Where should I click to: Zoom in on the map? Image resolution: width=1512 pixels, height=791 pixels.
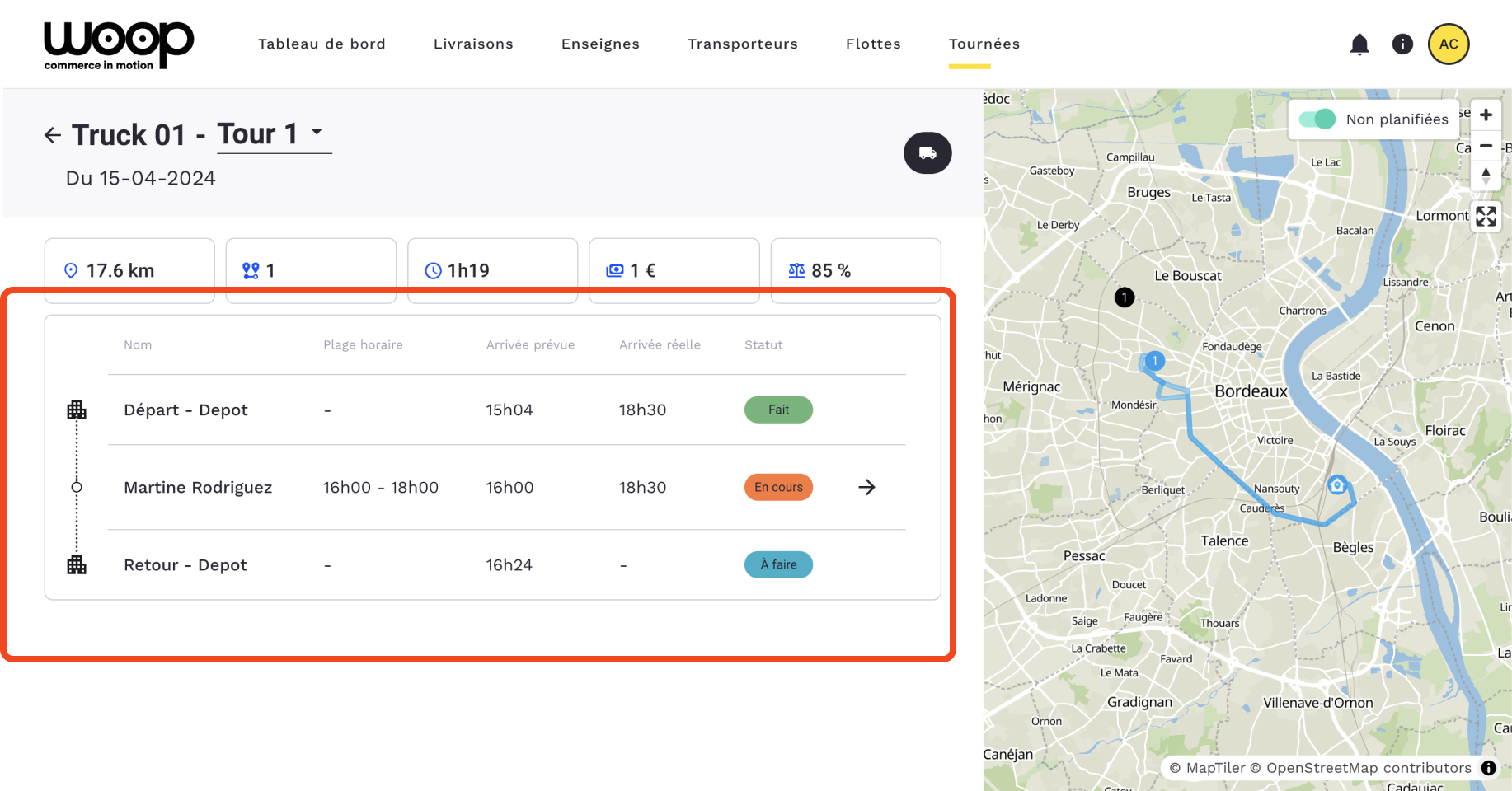[1486, 115]
